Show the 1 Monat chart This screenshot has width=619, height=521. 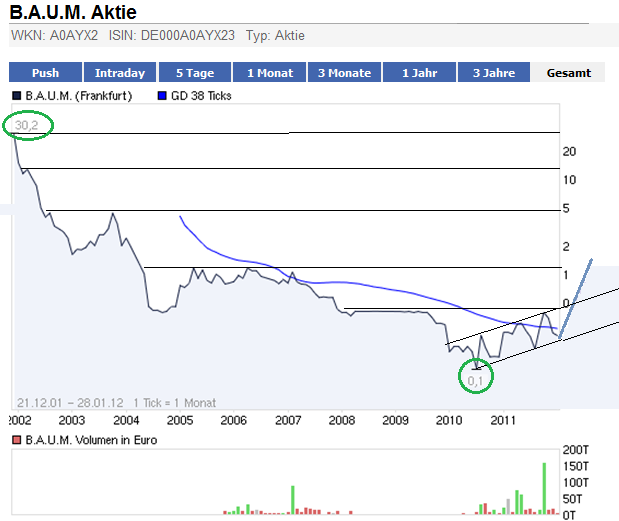click(269, 73)
